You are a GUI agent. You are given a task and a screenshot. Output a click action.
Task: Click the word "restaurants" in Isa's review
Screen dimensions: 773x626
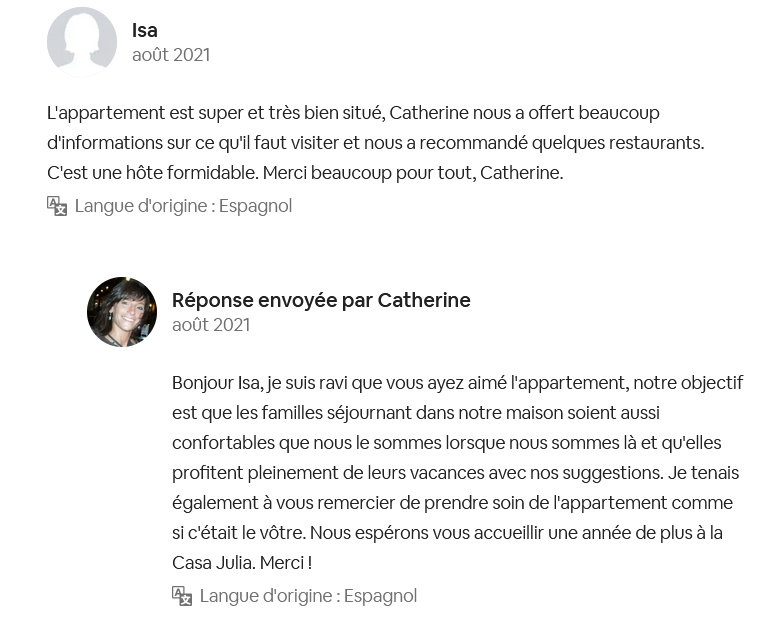click(x=652, y=143)
